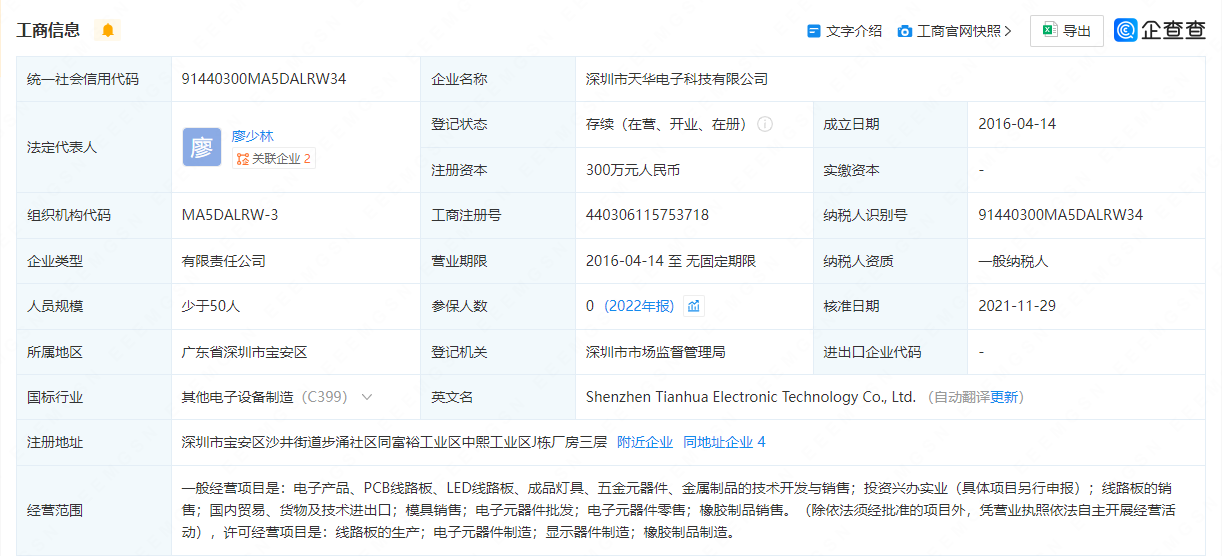This screenshot has width=1222, height=556.
Task: Click the info icon beside 存续 status
Action: pos(765,125)
